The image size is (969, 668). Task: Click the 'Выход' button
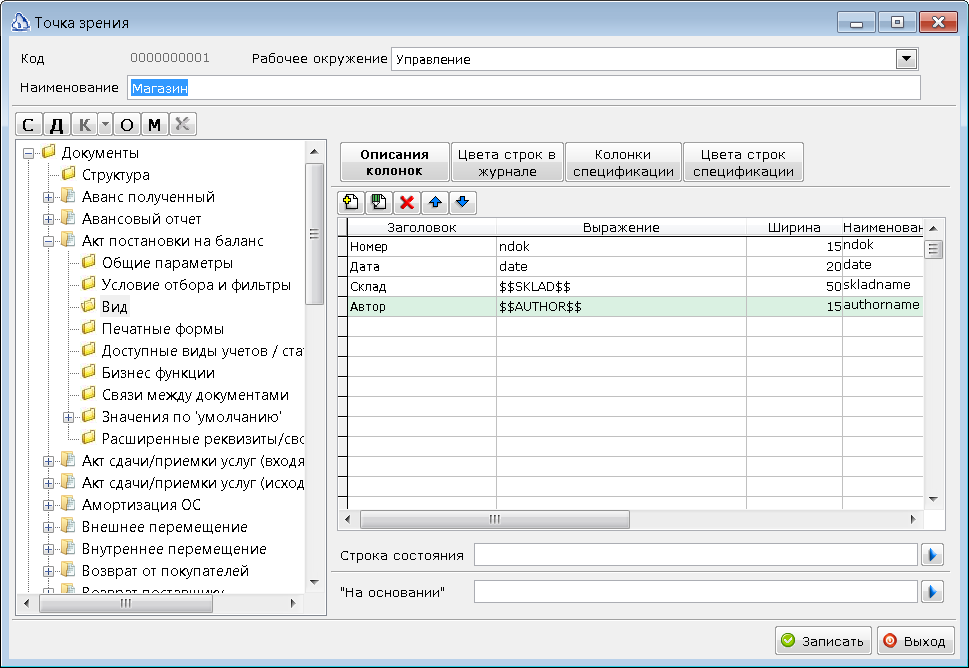click(x=915, y=641)
